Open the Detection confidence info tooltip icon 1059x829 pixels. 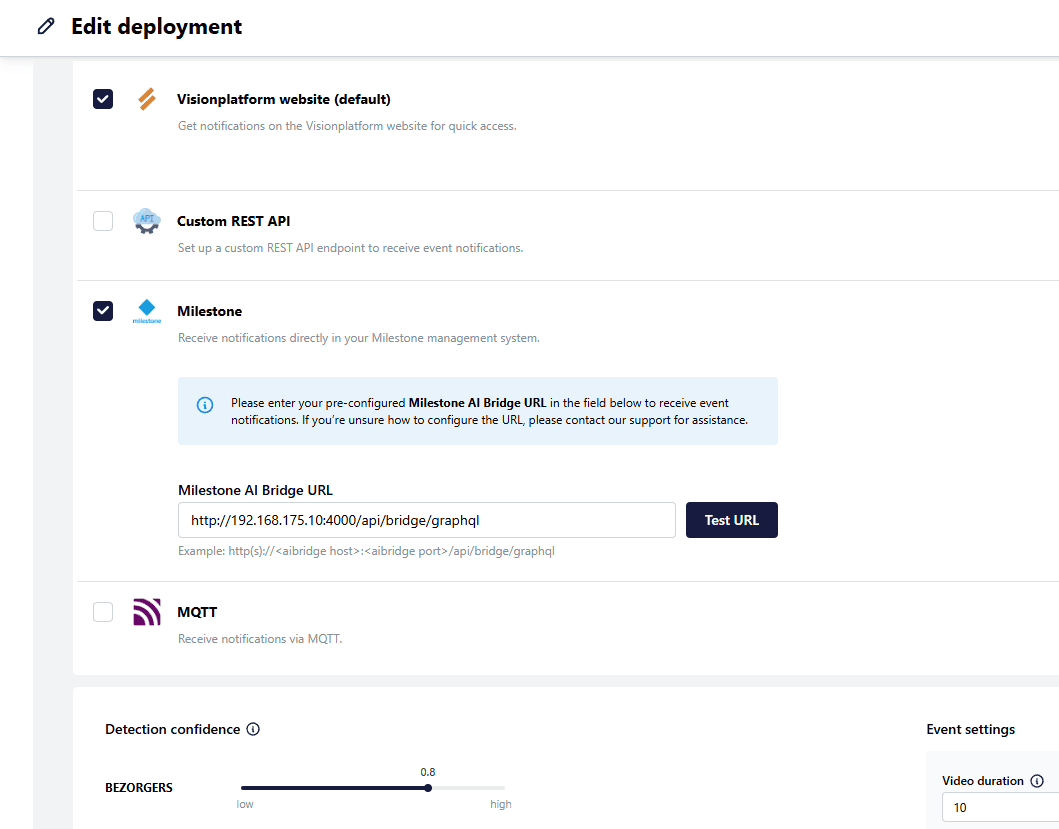coord(253,729)
